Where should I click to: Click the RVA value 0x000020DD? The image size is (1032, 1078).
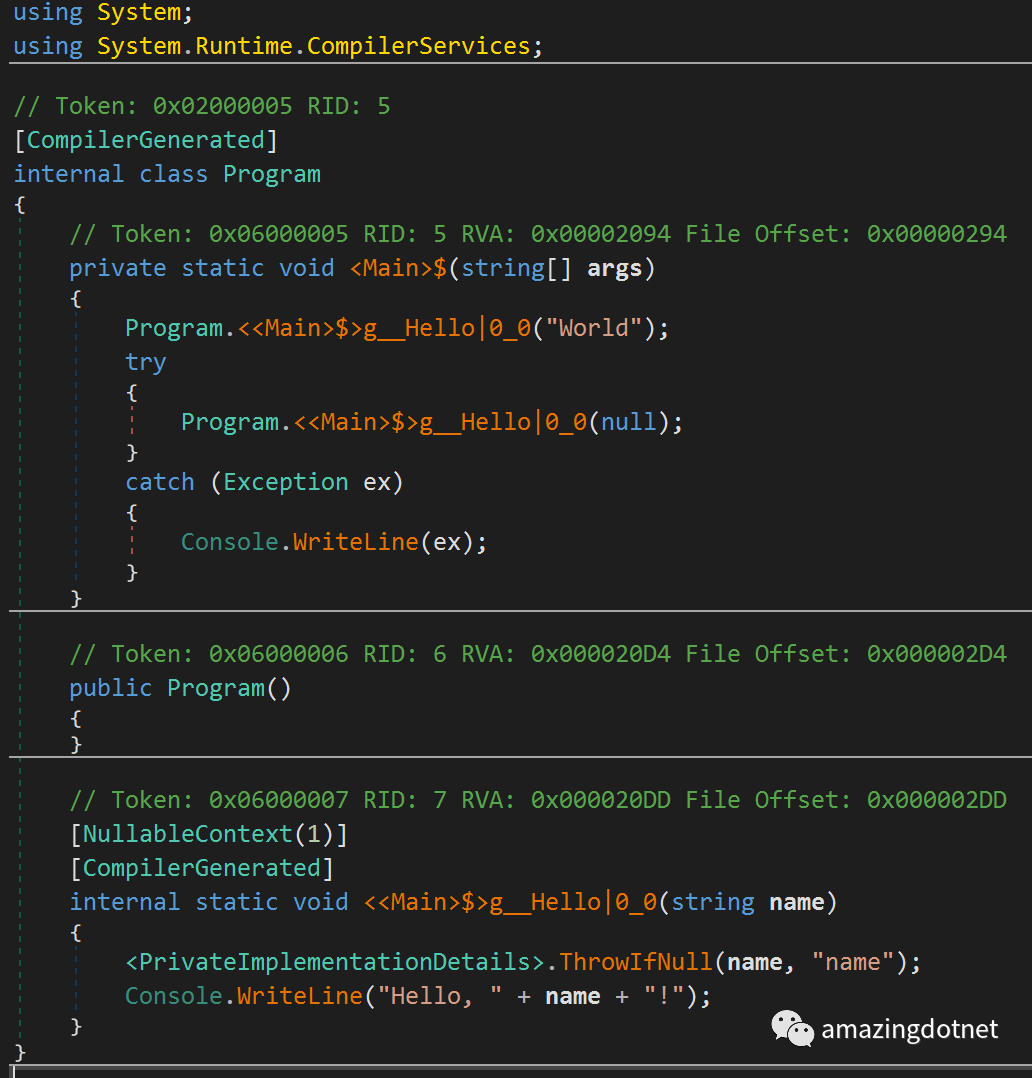pyautogui.click(x=600, y=800)
